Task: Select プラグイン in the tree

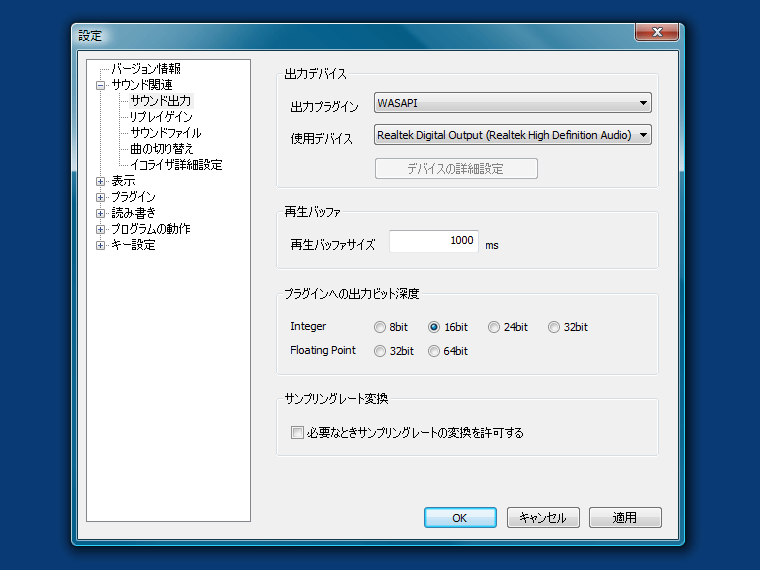Action: pyautogui.click(x=133, y=197)
